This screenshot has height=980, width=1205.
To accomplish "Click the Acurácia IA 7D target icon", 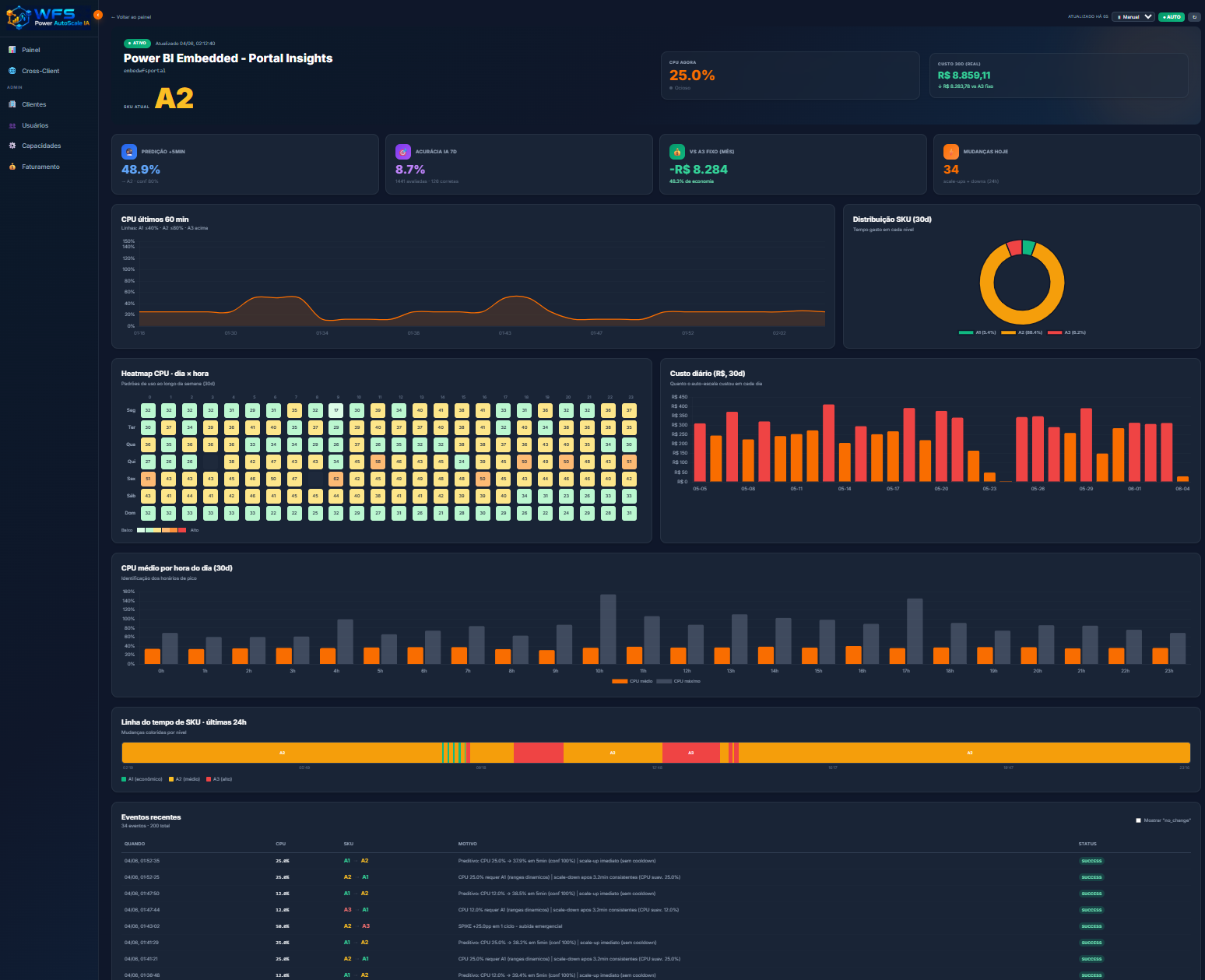I will [403, 152].
